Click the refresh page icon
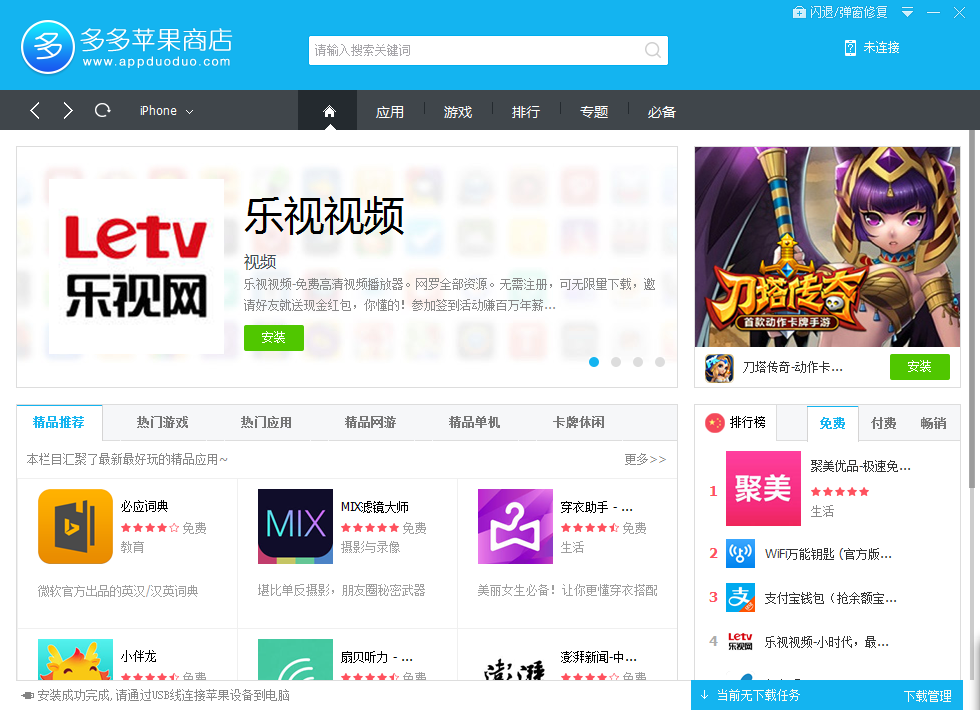The image size is (980, 710). (x=102, y=111)
